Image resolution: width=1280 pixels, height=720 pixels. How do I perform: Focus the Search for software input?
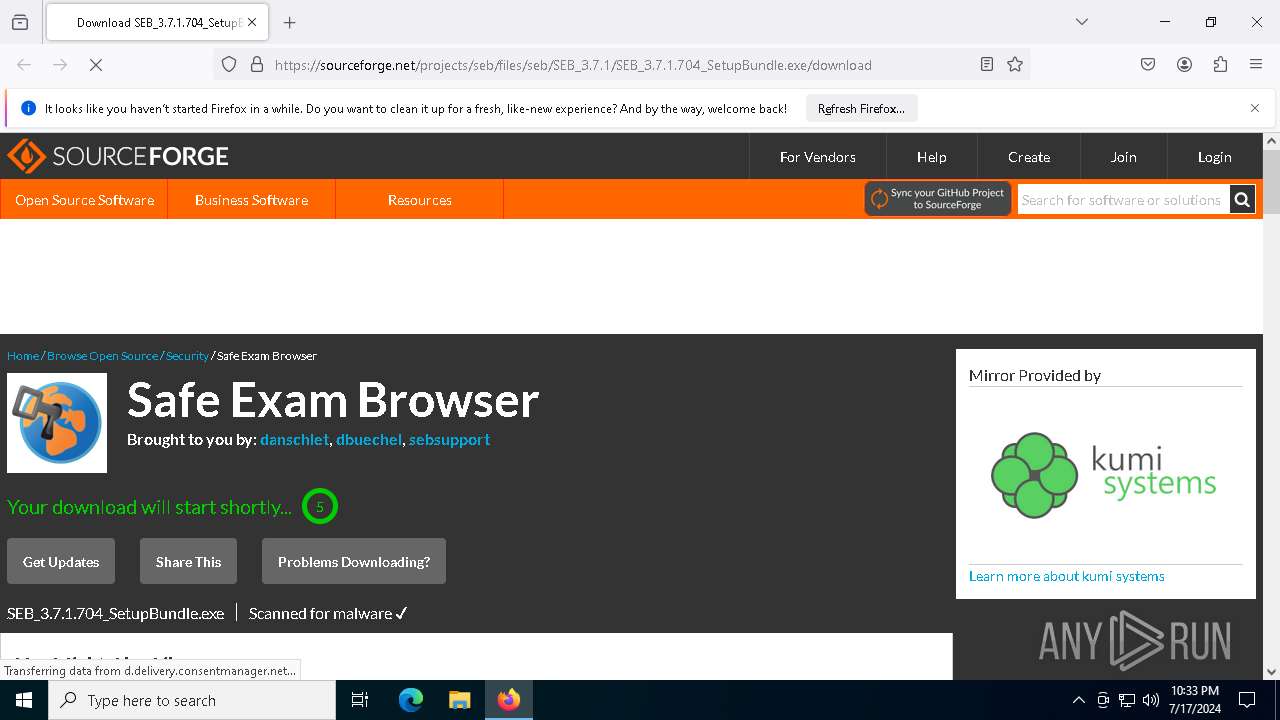pos(1123,200)
